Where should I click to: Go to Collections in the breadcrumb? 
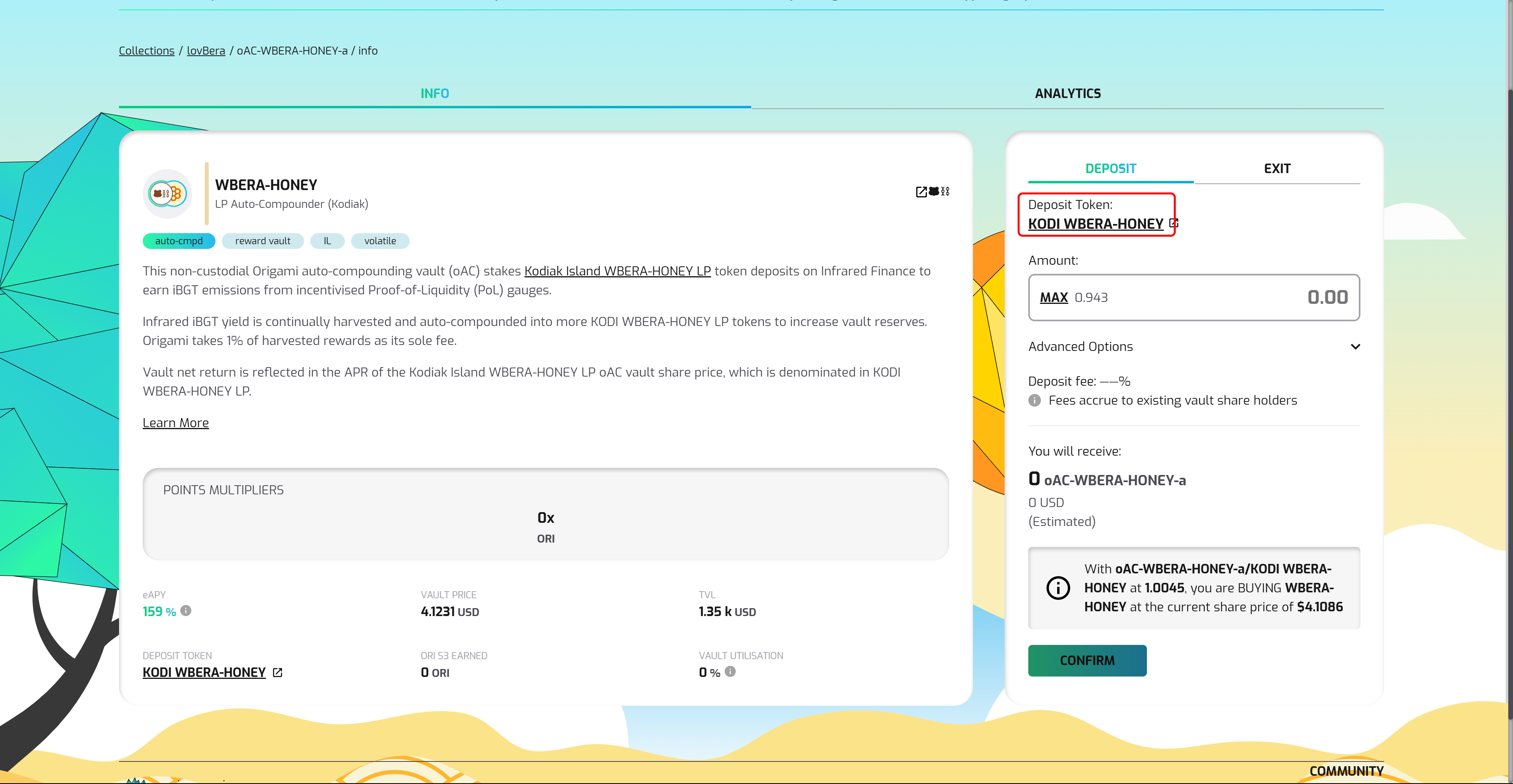[x=146, y=51]
